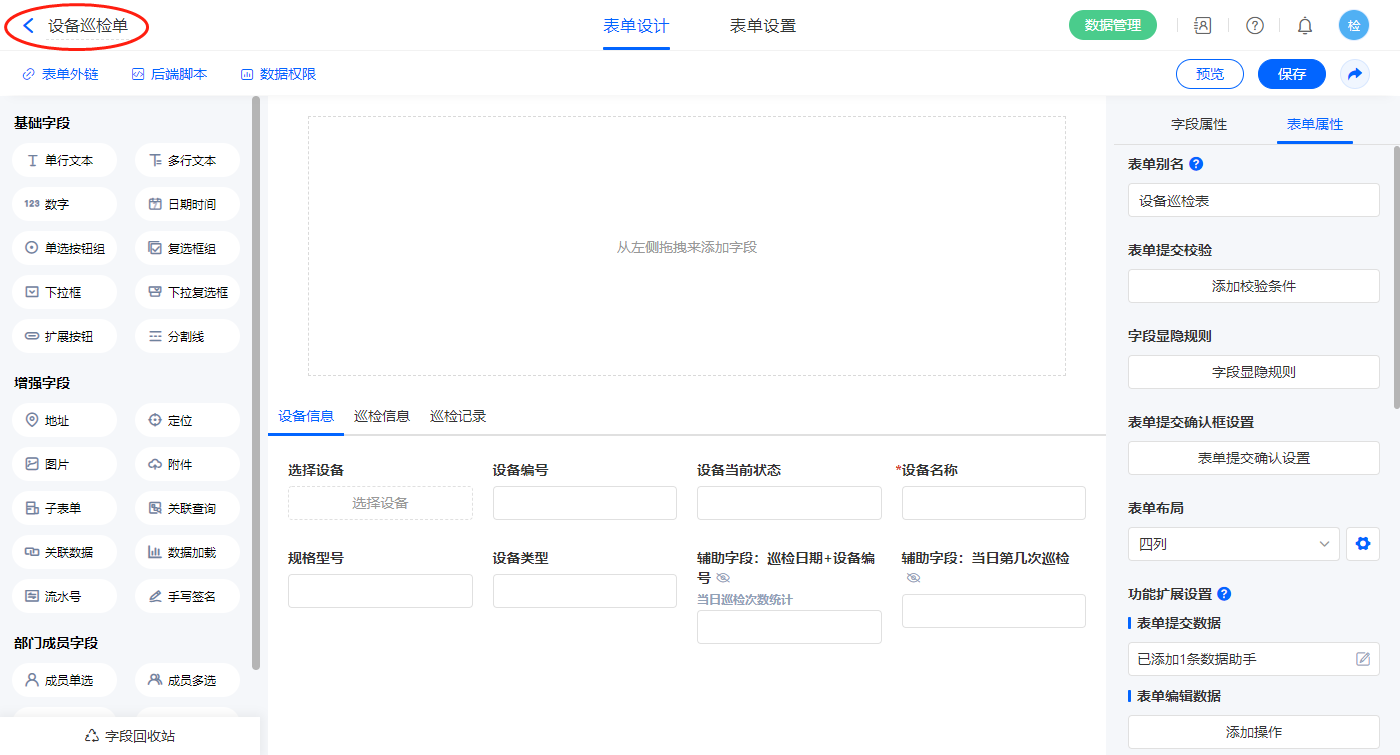
Task: Expand the 表单布局 四列 dropdown
Action: [x=1233, y=544]
